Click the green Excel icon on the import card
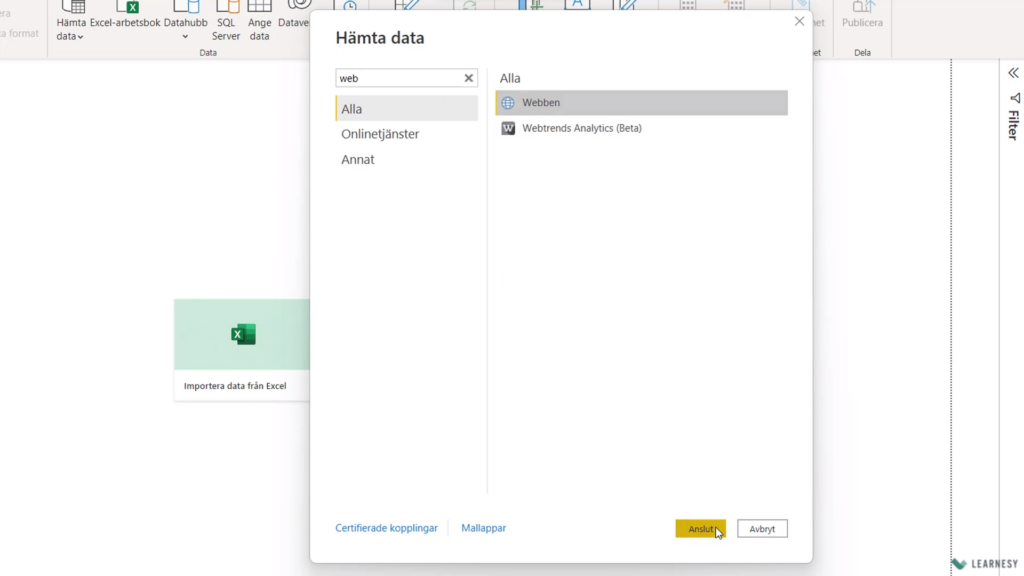1024x576 pixels. click(243, 335)
